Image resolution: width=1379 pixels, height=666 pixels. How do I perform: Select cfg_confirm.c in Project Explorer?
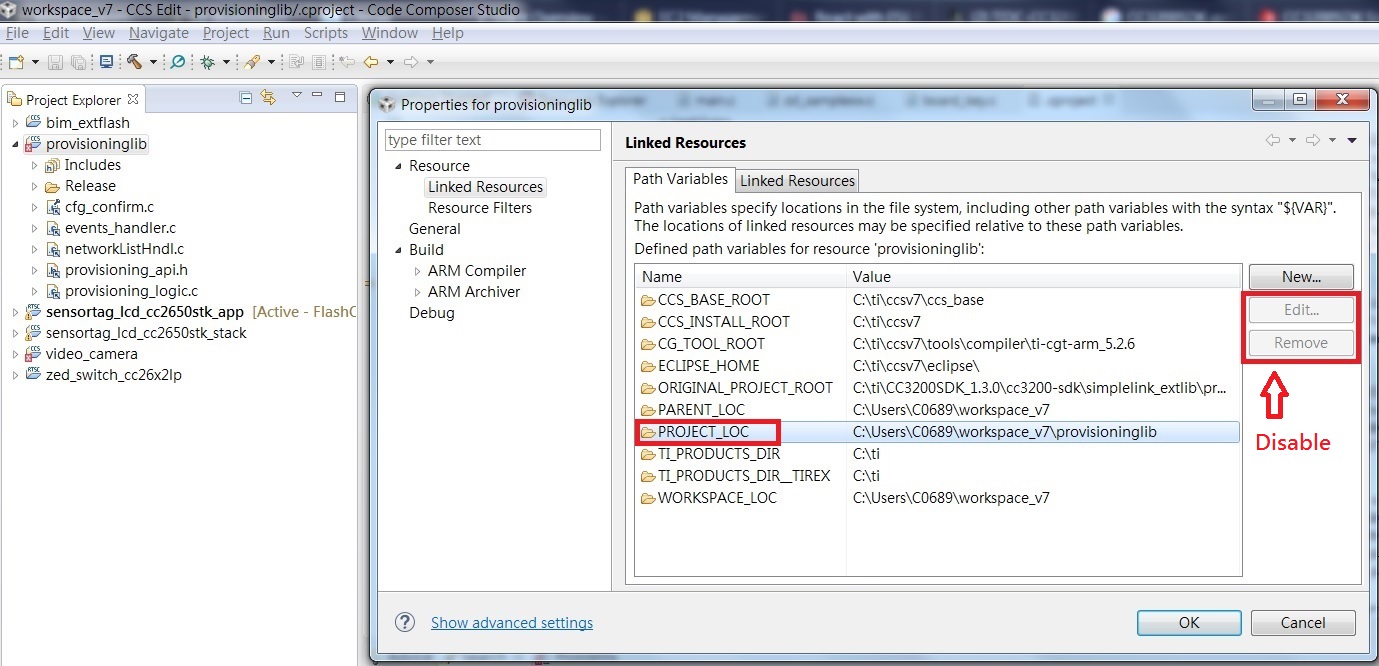point(109,207)
